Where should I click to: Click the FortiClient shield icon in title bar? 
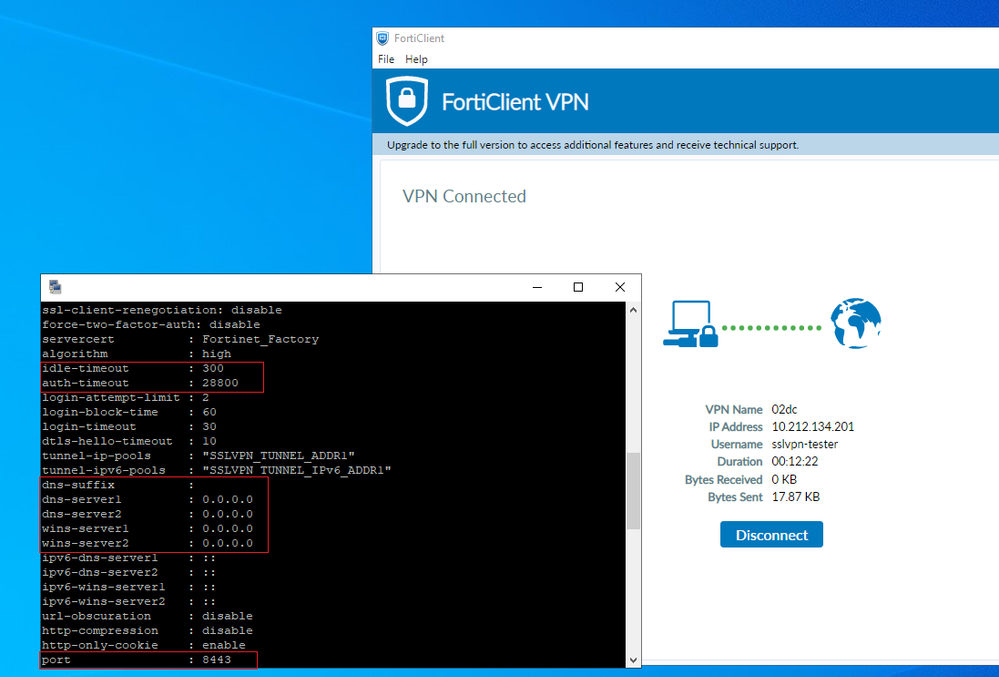[382, 38]
